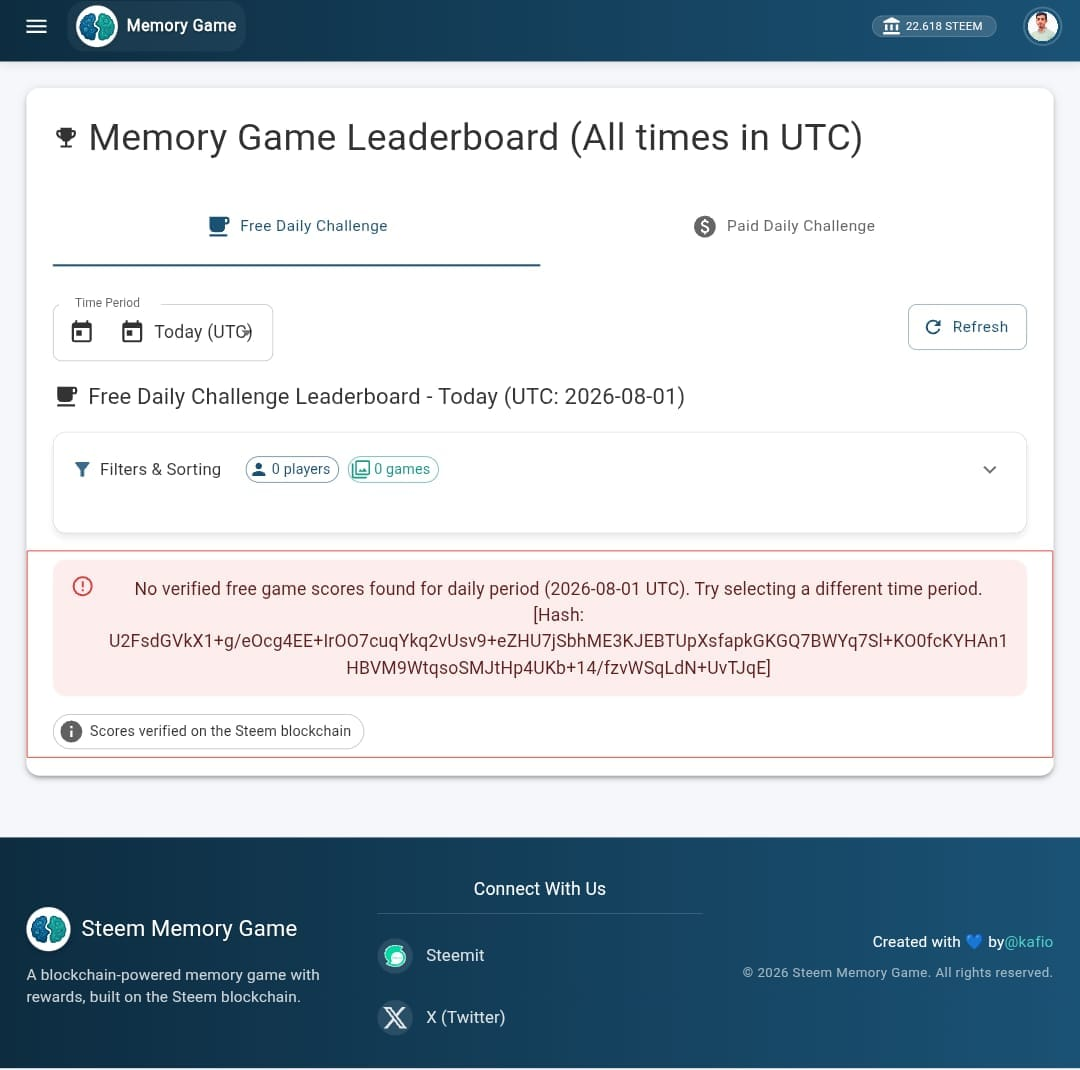Click the X logo icon in footer
Image resolution: width=1080 pixels, height=1070 pixels.
395,1017
